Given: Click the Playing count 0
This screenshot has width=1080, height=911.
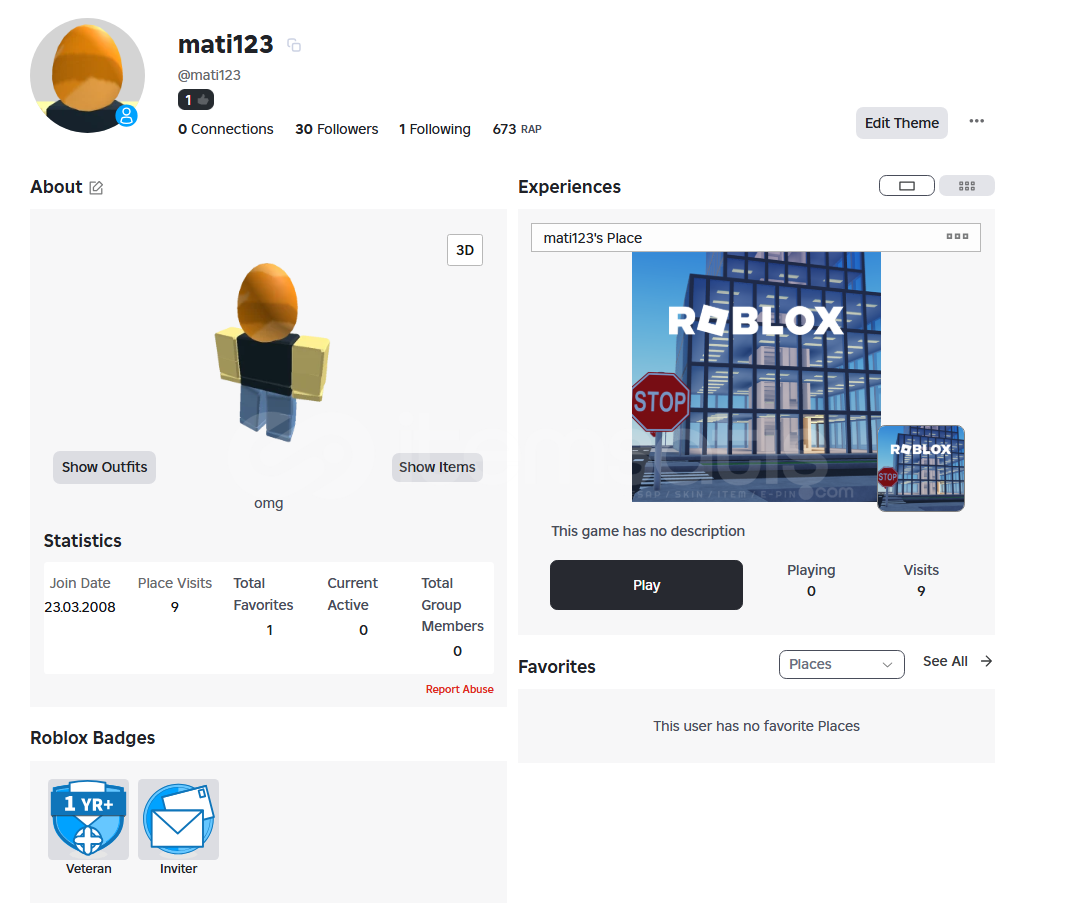Looking at the screenshot, I should pyautogui.click(x=811, y=591).
